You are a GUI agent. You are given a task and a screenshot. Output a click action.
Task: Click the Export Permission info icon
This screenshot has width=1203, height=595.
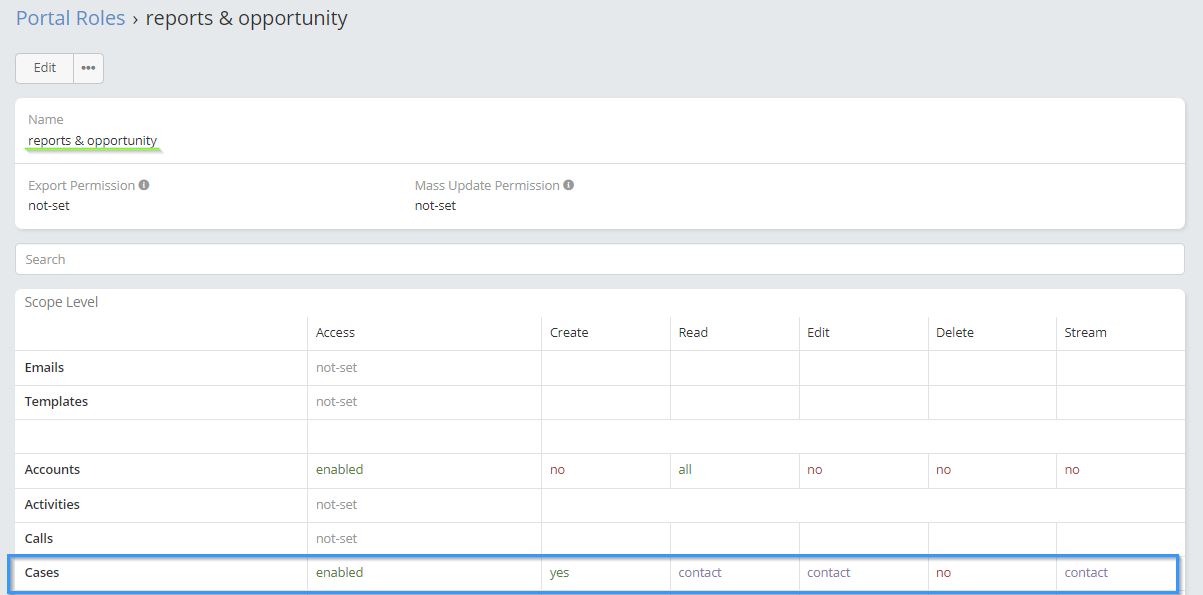click(x=144, y=185)
